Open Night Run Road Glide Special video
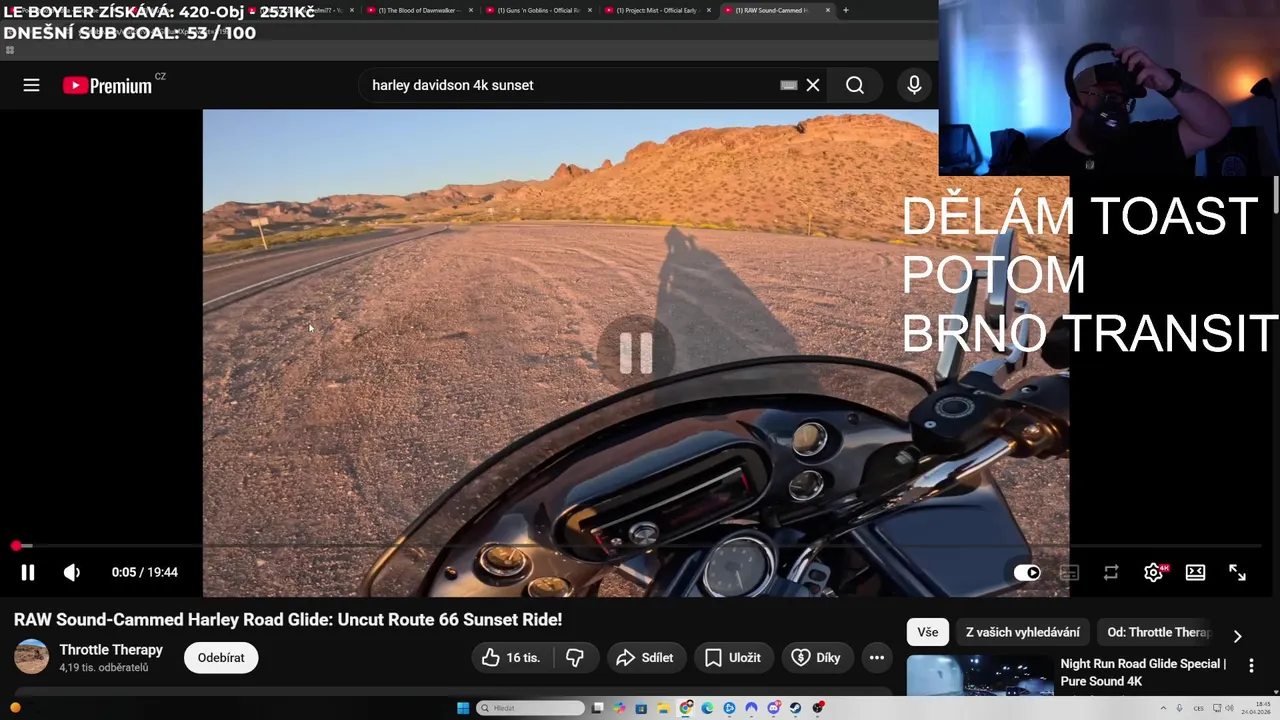The image size is (1280, 720). (1143, 672)
